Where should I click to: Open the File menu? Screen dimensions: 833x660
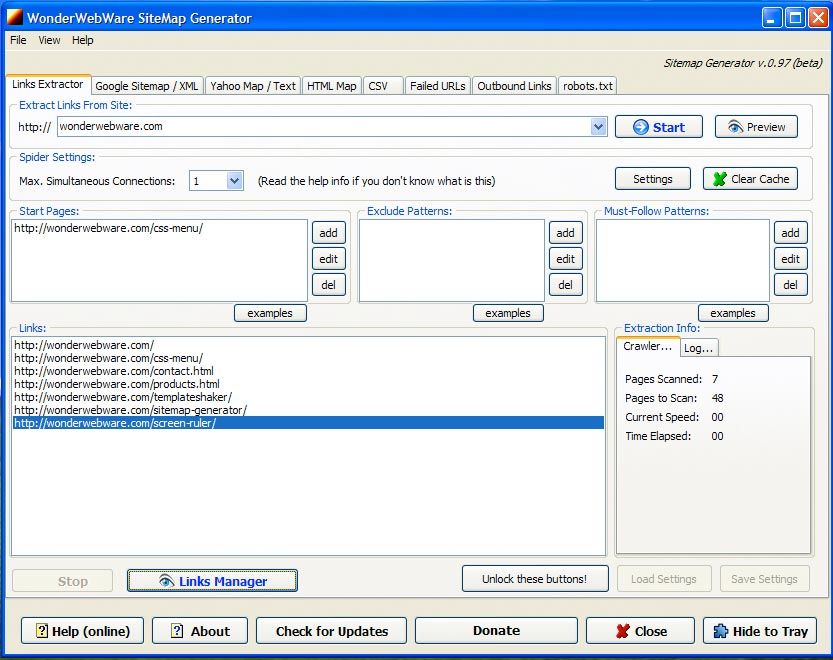tap(17, 40)
